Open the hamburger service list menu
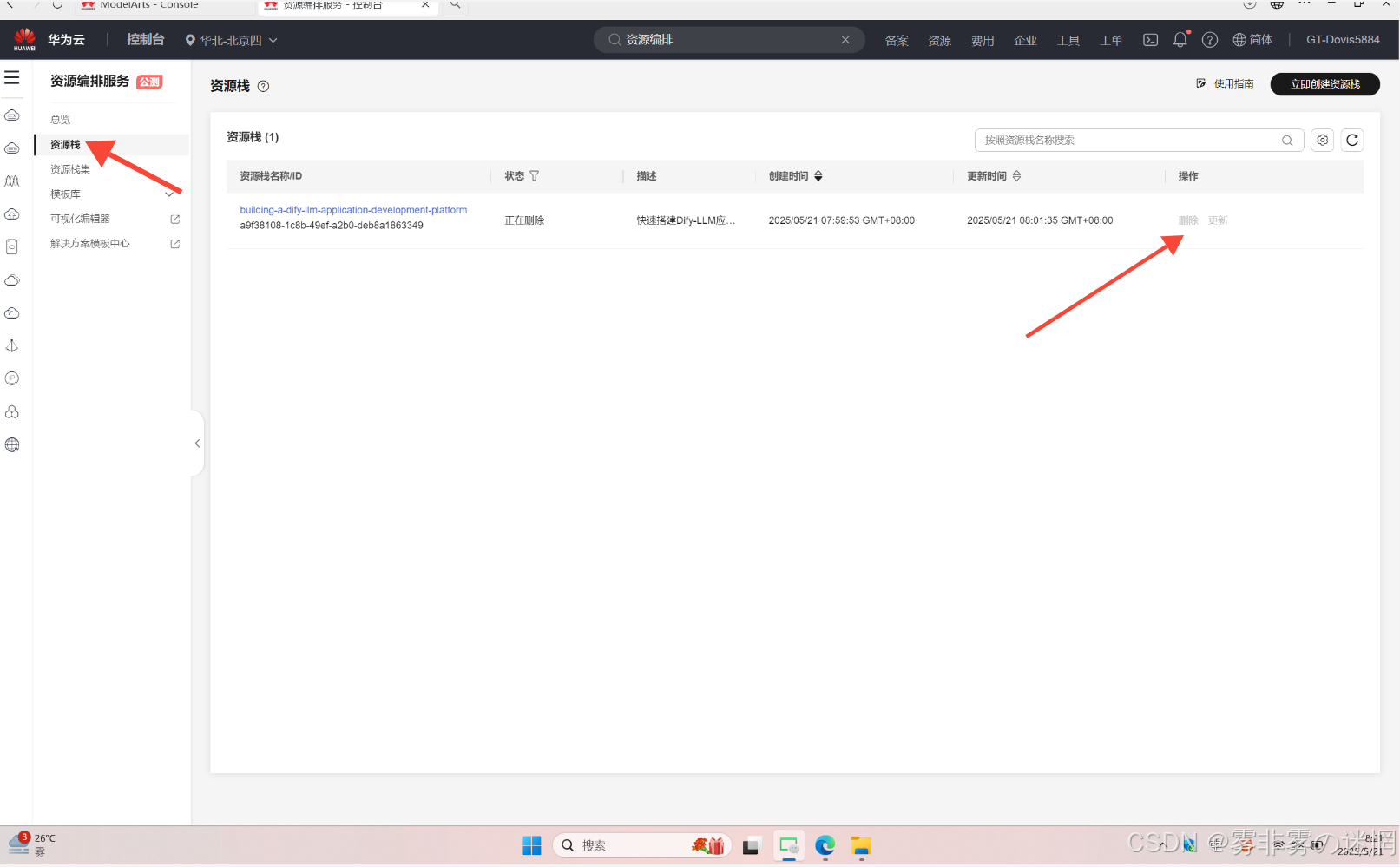The height and width of the screenshot is (867, 1400). (12, 78)
